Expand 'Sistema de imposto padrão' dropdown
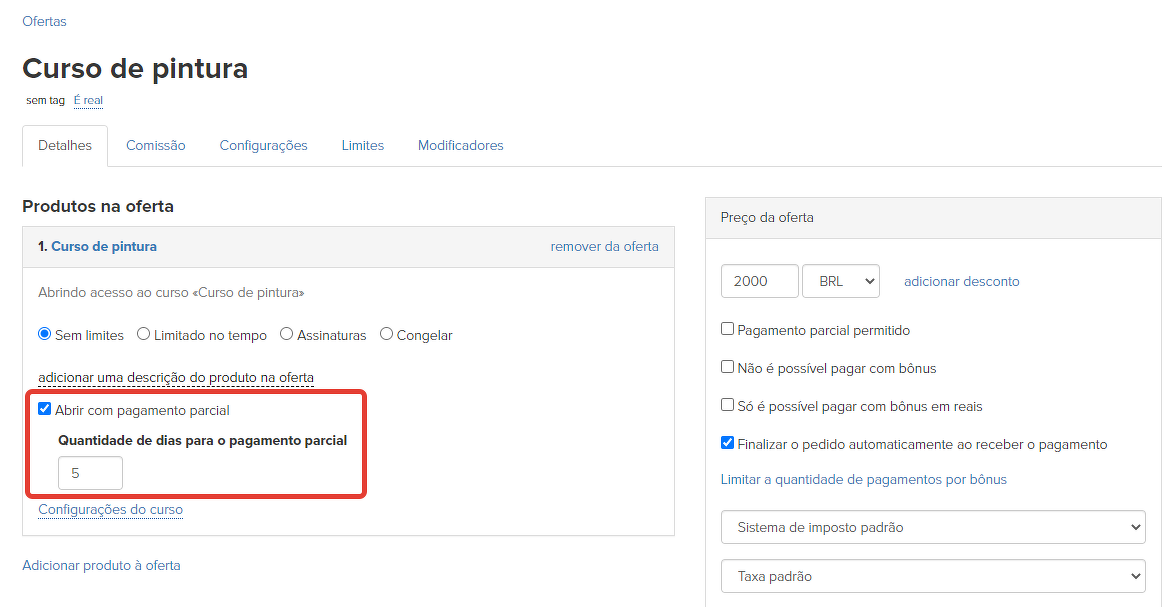Image resolution: width=1166 pixels, height=607 pixels. pyautogui.click(x=933, y=526)
